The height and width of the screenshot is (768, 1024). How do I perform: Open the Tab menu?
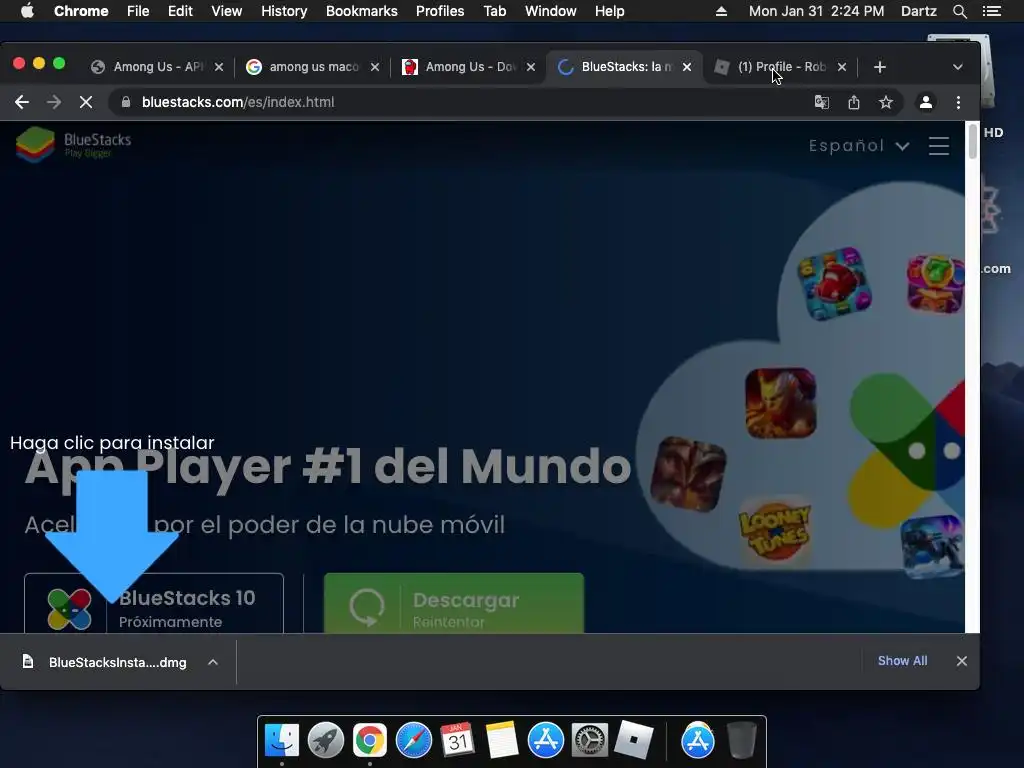tap(495, 11)
